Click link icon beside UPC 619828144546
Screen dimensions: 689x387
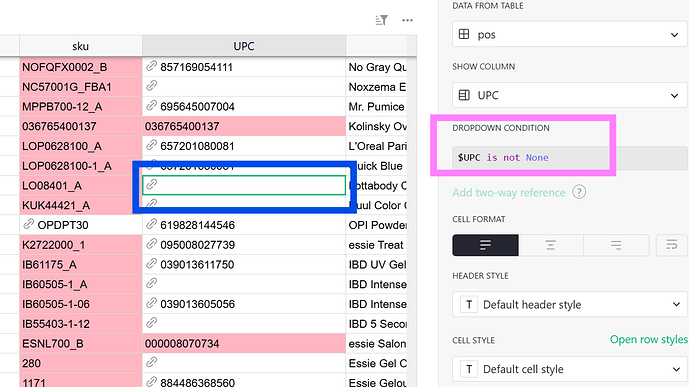point(152,224)
